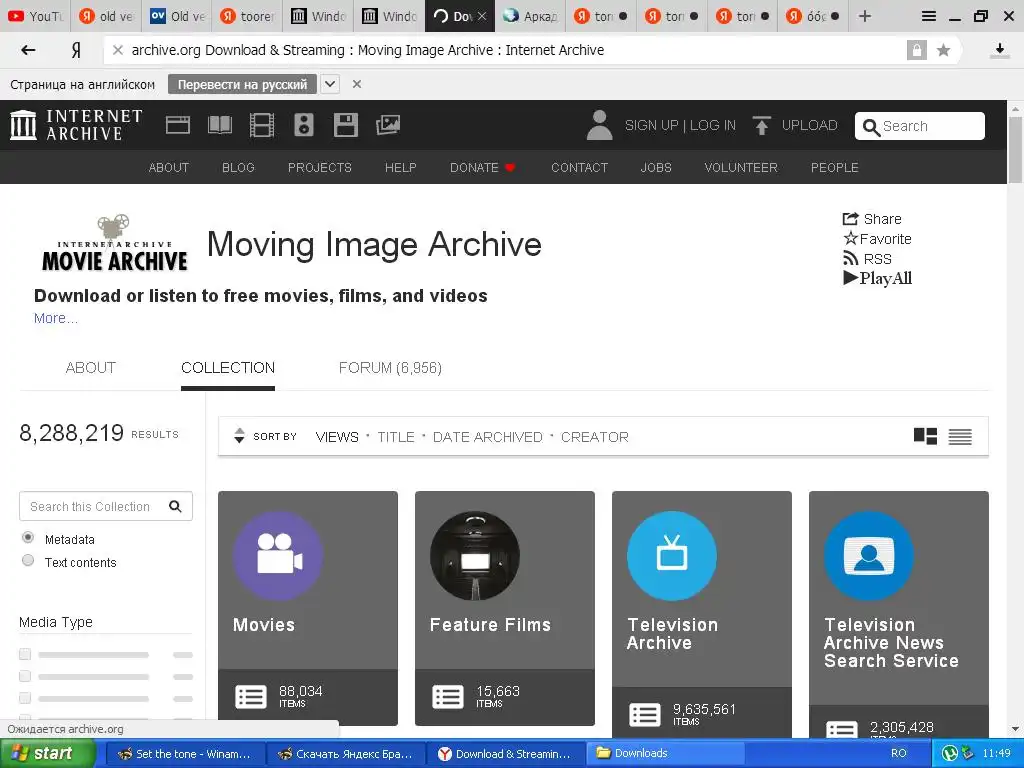Open browser hamburger menu
The image size is (1024, 768).
928,16
